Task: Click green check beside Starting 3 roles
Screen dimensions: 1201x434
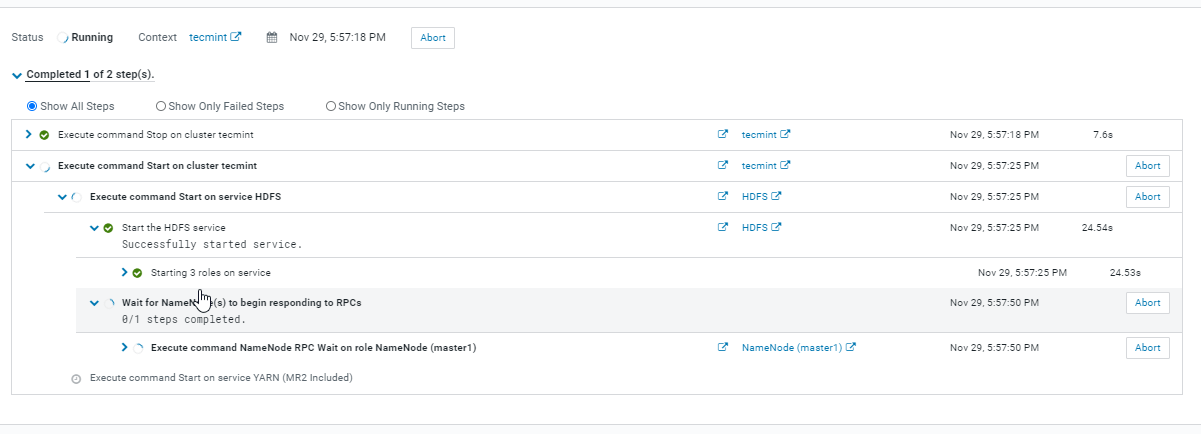Action: pos(137,272)
